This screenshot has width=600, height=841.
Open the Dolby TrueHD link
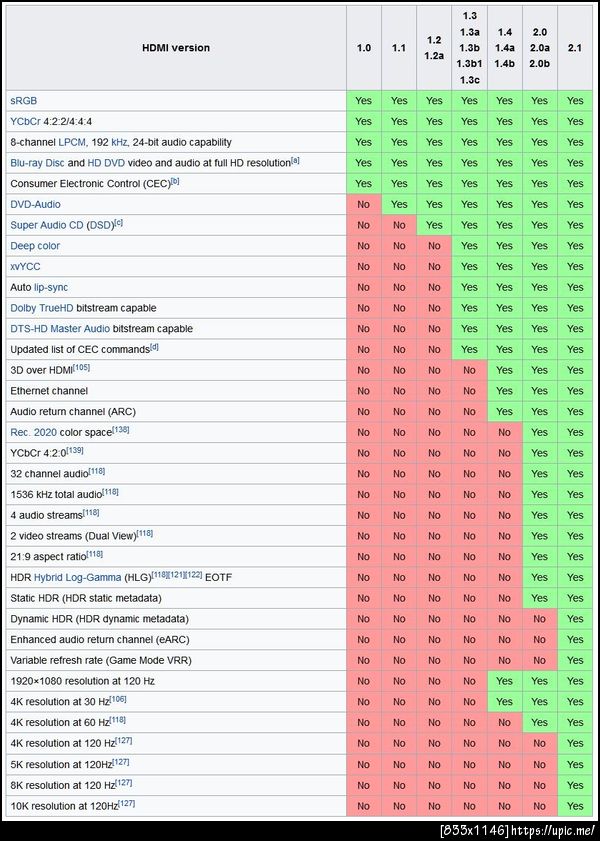(42, 308)
